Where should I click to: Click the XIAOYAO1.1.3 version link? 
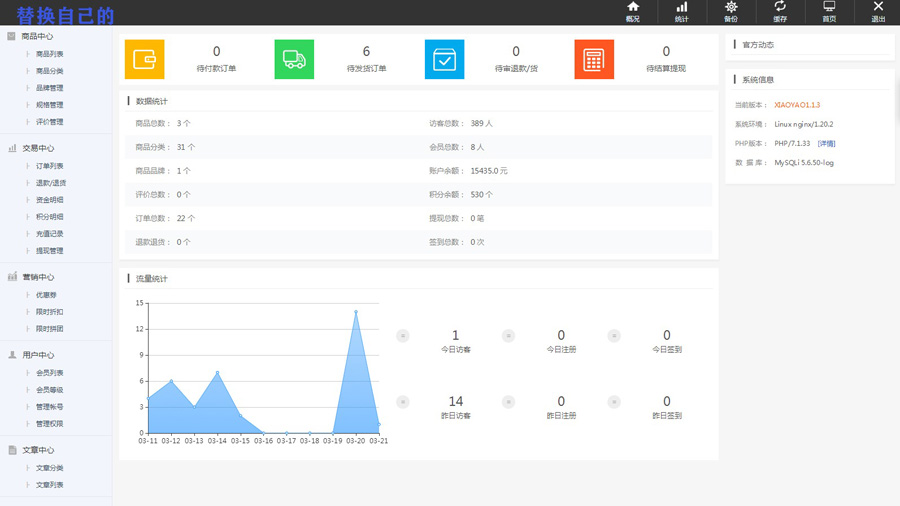tap(797, 105)
